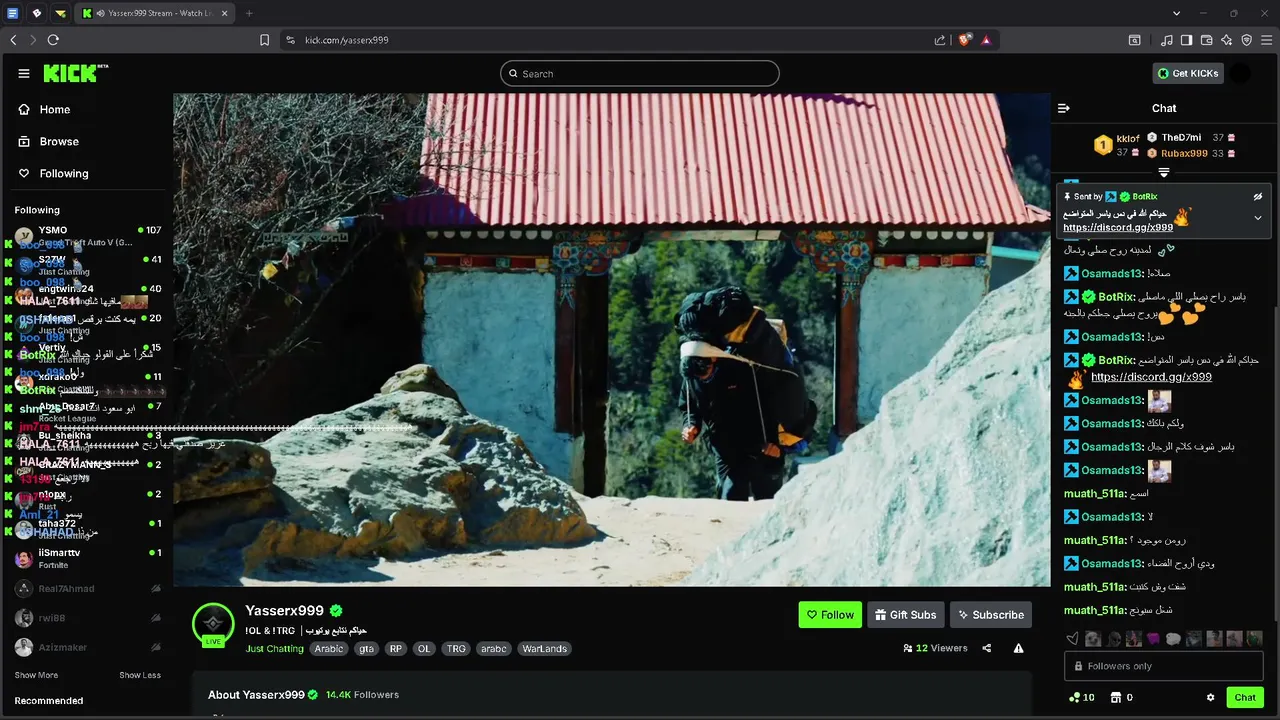Open Leo AI sparkle icon

tap(1227, 40)
